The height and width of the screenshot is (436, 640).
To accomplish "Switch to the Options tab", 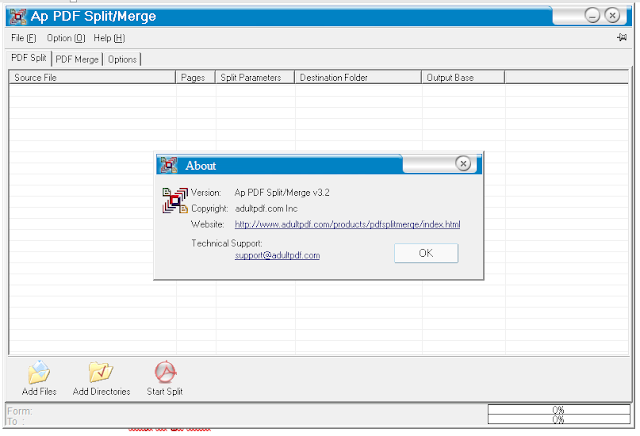I will pyautogui.click(x=122, y=59).
